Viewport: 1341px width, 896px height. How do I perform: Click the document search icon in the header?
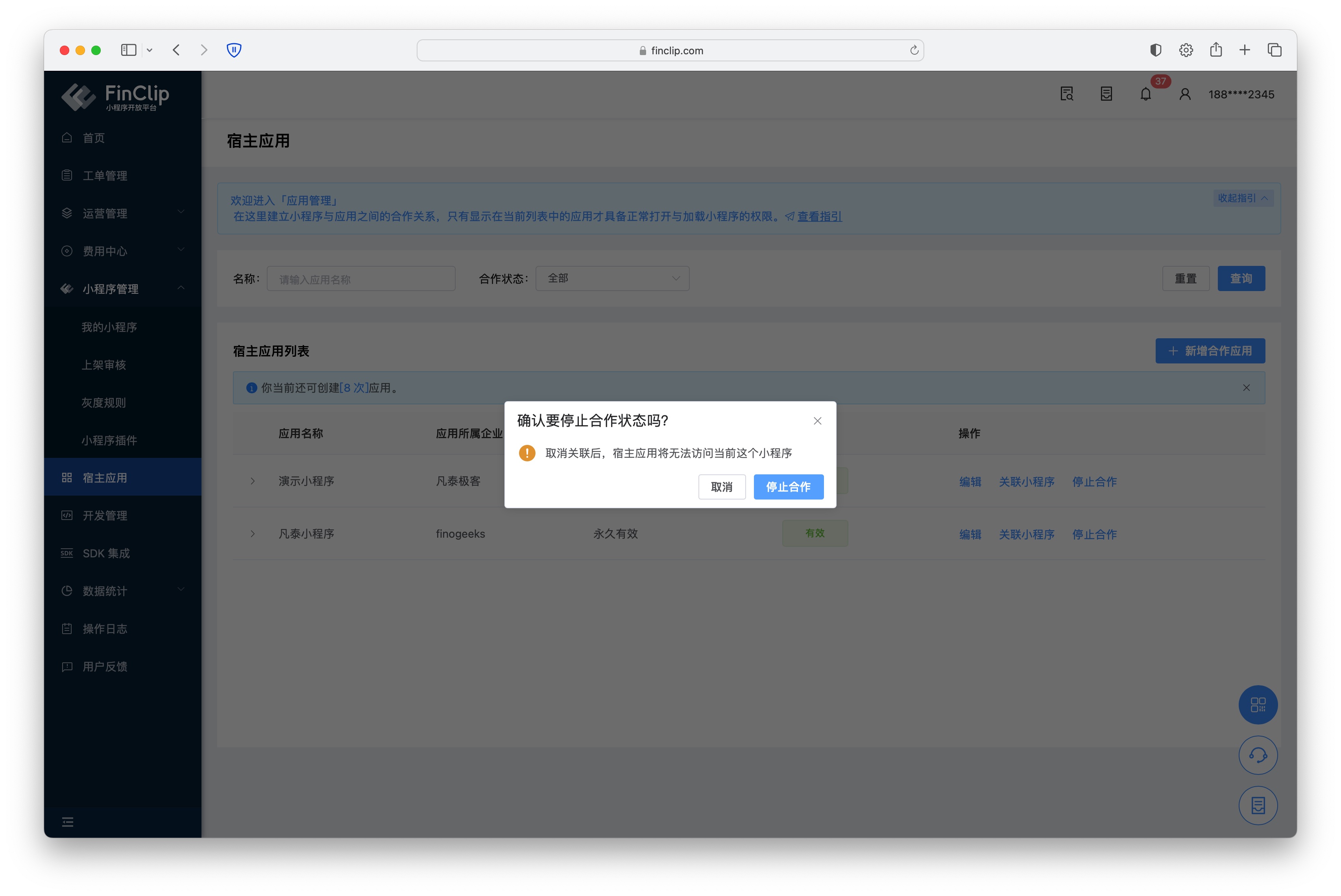click(1067, 94)
